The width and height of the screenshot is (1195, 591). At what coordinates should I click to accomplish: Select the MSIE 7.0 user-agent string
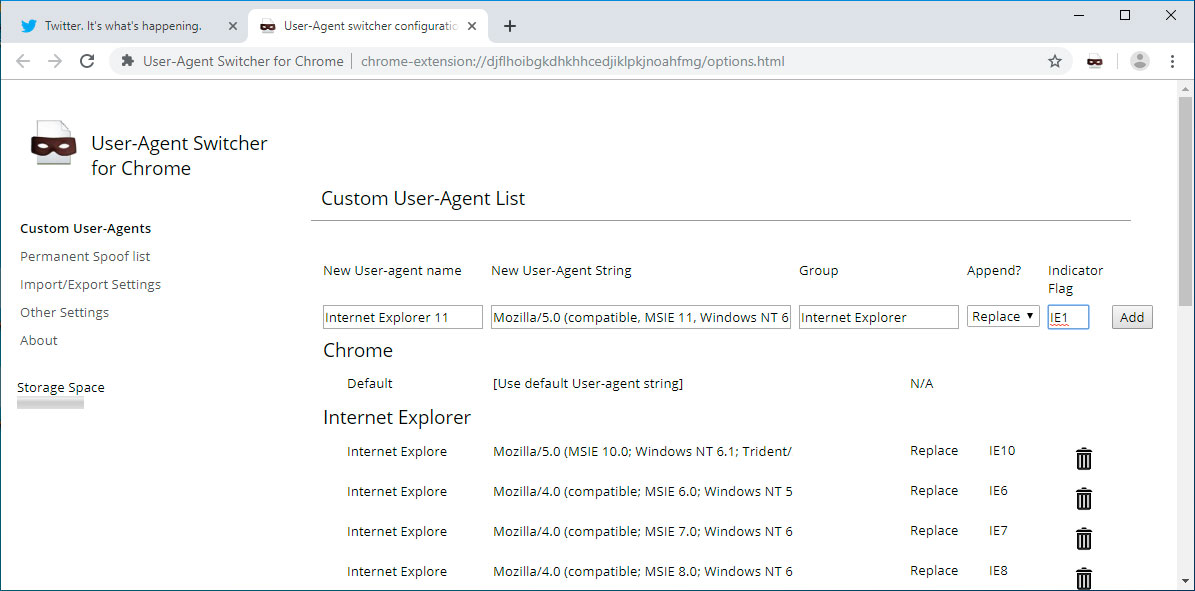(642, 532)
